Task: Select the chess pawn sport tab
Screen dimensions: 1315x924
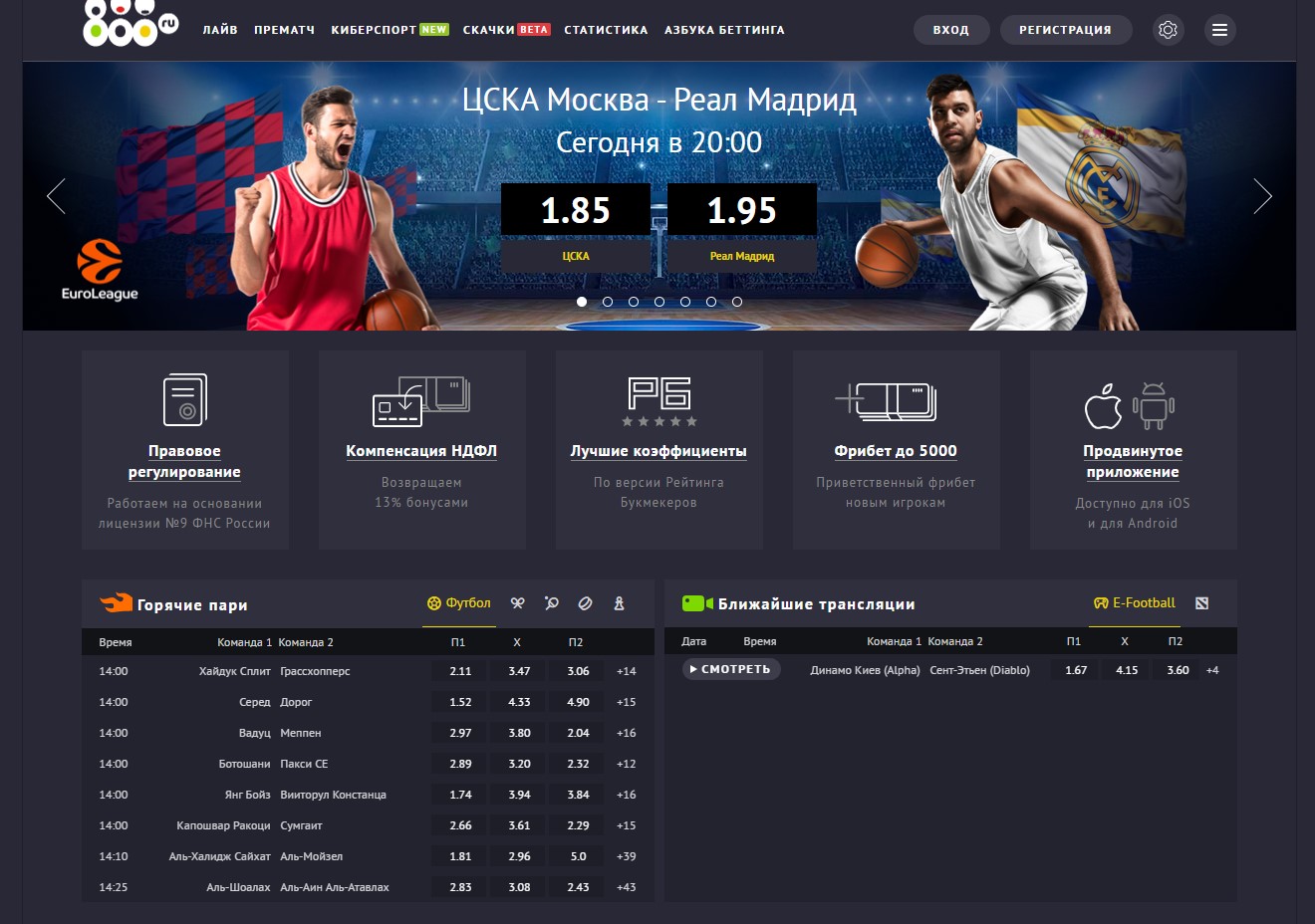Action: click(x=619, y=603)
